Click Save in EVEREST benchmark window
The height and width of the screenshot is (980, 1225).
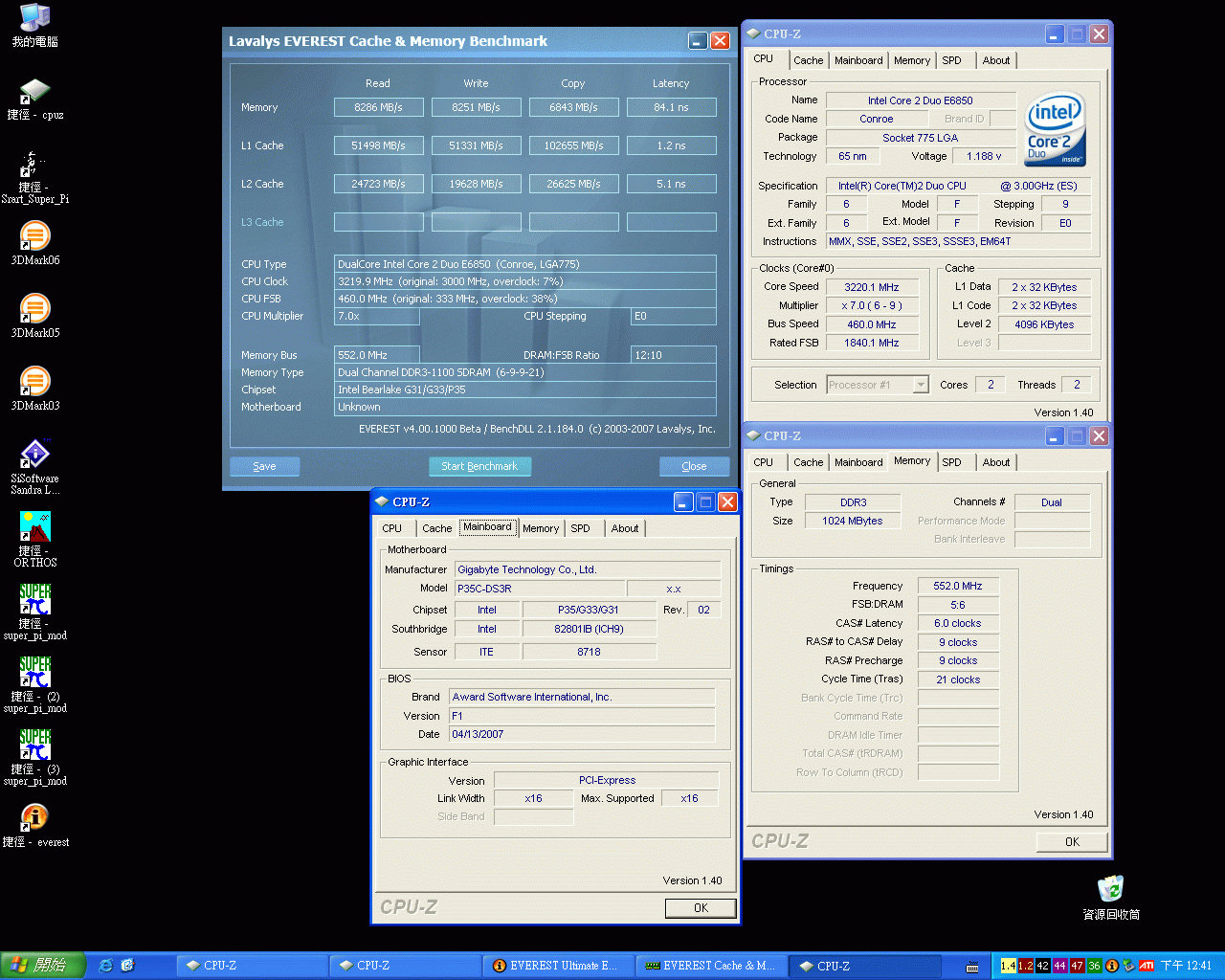264,466
